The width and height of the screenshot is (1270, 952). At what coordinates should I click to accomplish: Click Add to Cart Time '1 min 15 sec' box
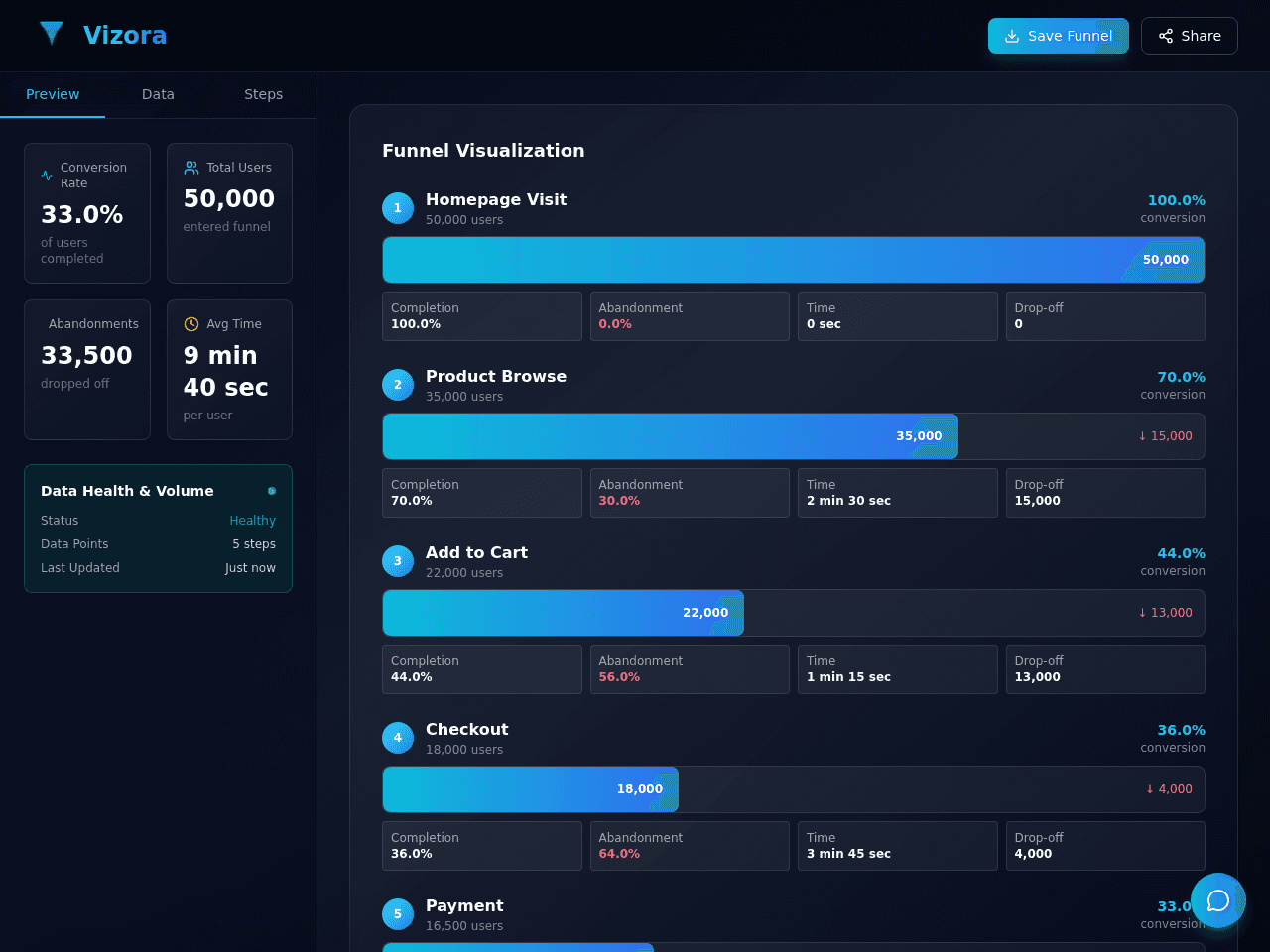(x=898, y=669)
